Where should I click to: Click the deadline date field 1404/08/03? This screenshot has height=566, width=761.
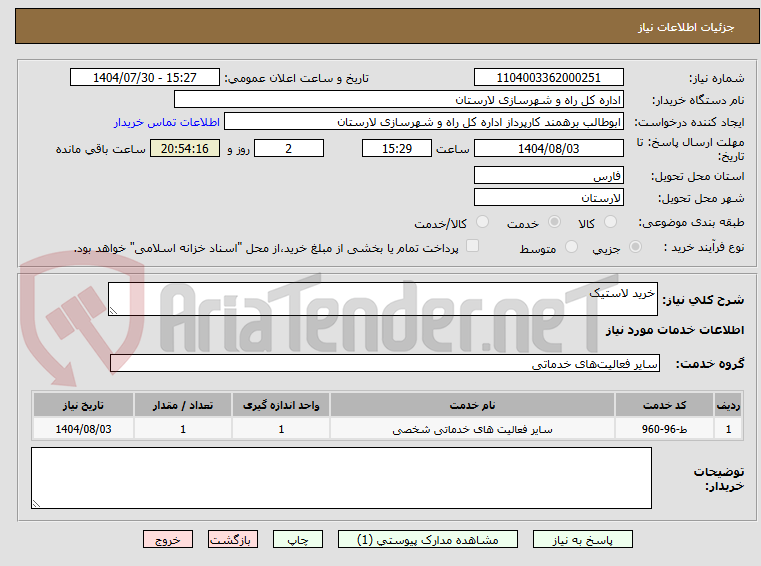pos(548,148)
